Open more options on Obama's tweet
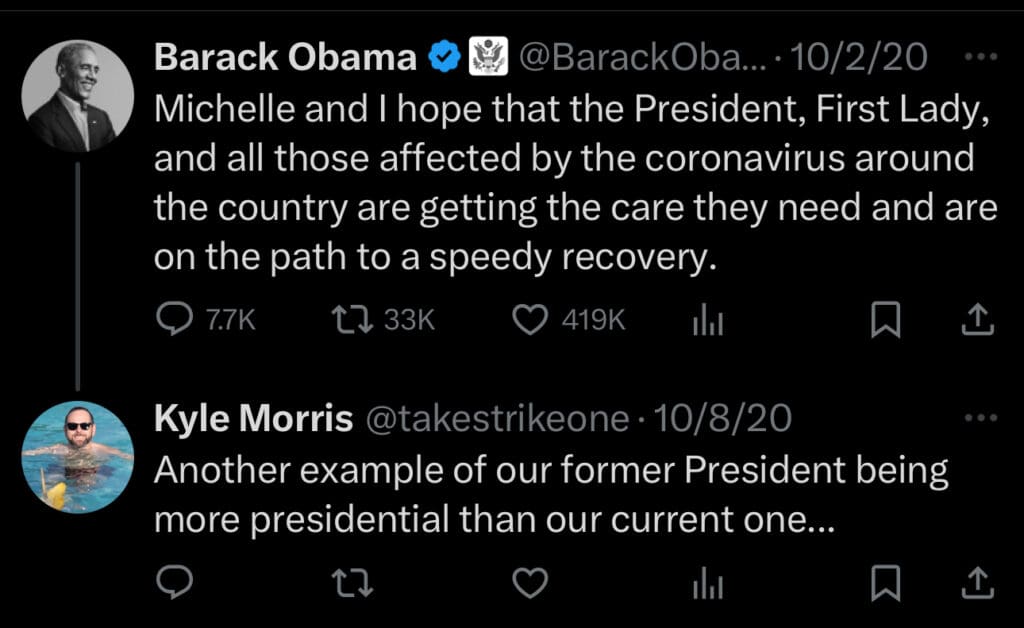Viewport: 1024px width, 628px height. [975, 57]
